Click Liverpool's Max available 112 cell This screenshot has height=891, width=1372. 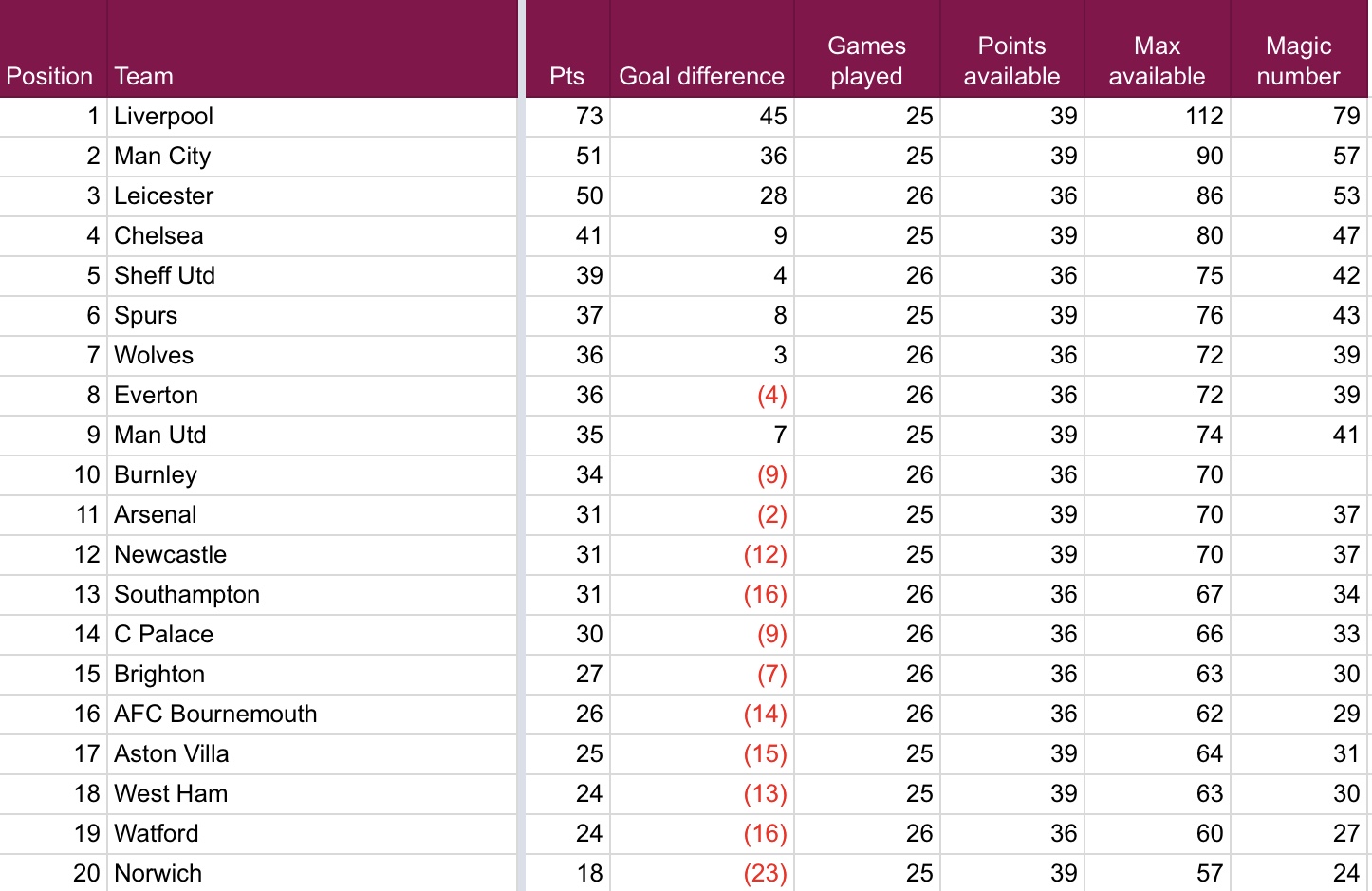(x=1157, y=117)
